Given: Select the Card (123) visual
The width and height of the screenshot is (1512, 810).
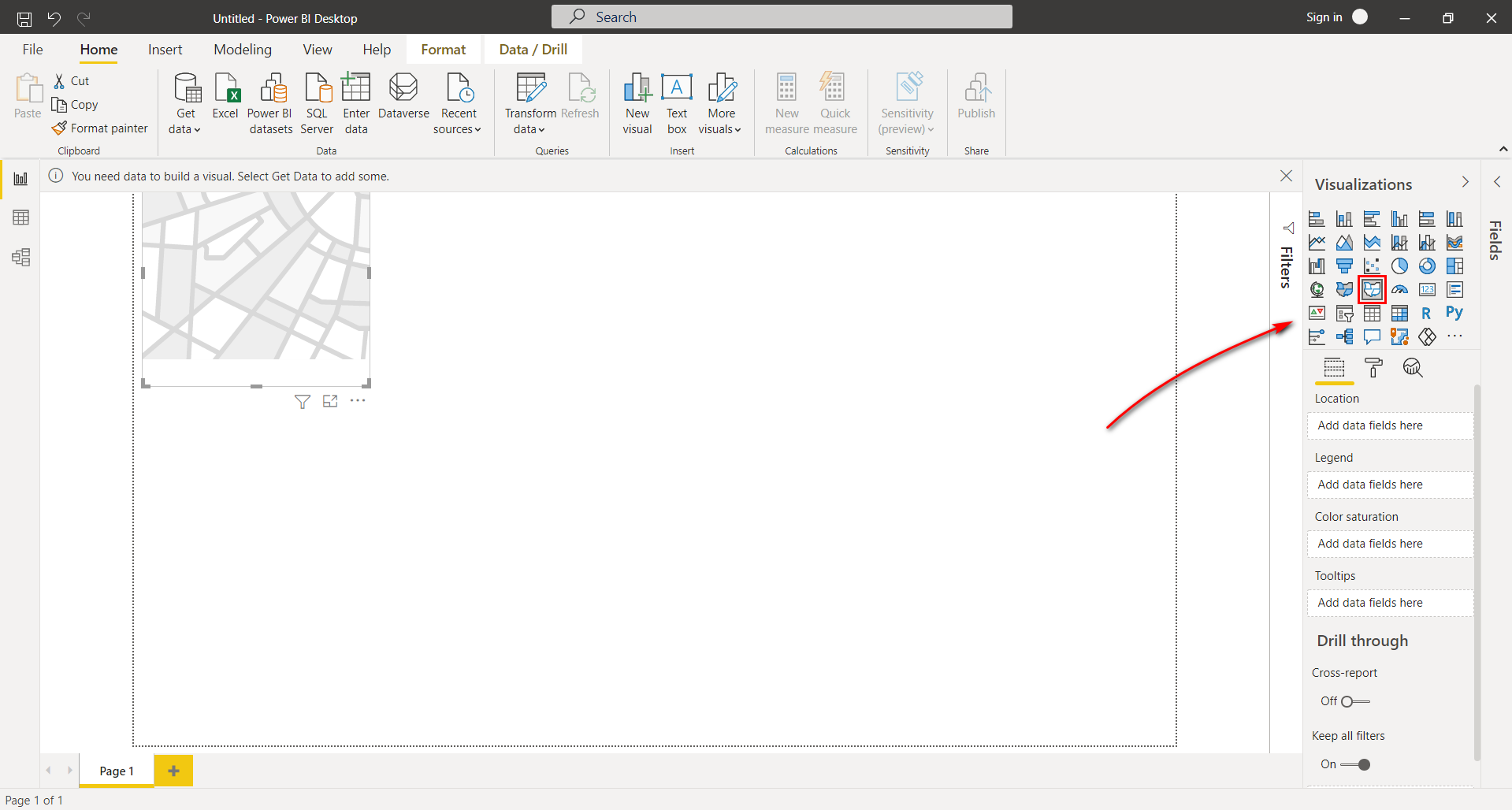Looking at the screenshot, I should (x=1427, y=290).
